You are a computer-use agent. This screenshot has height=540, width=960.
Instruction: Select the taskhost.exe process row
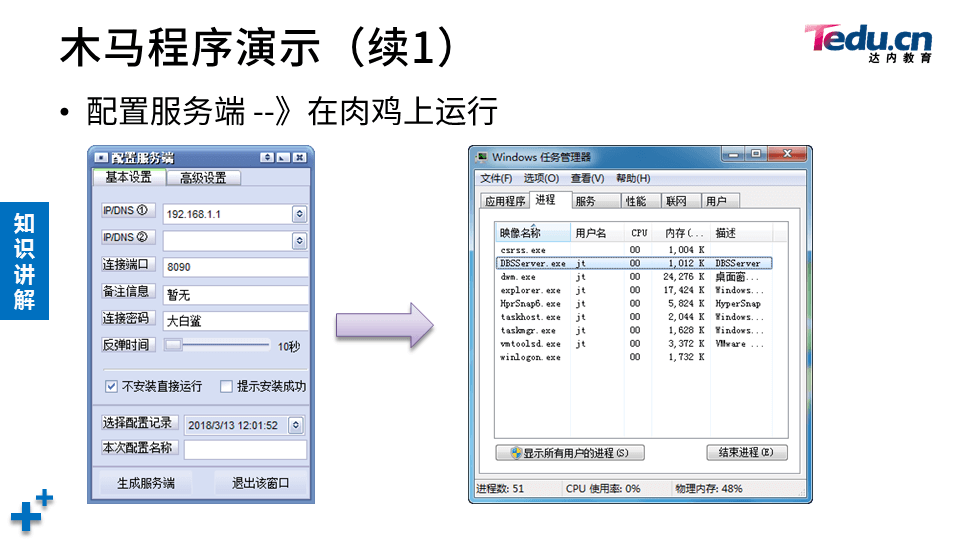(x=634, y=317)
